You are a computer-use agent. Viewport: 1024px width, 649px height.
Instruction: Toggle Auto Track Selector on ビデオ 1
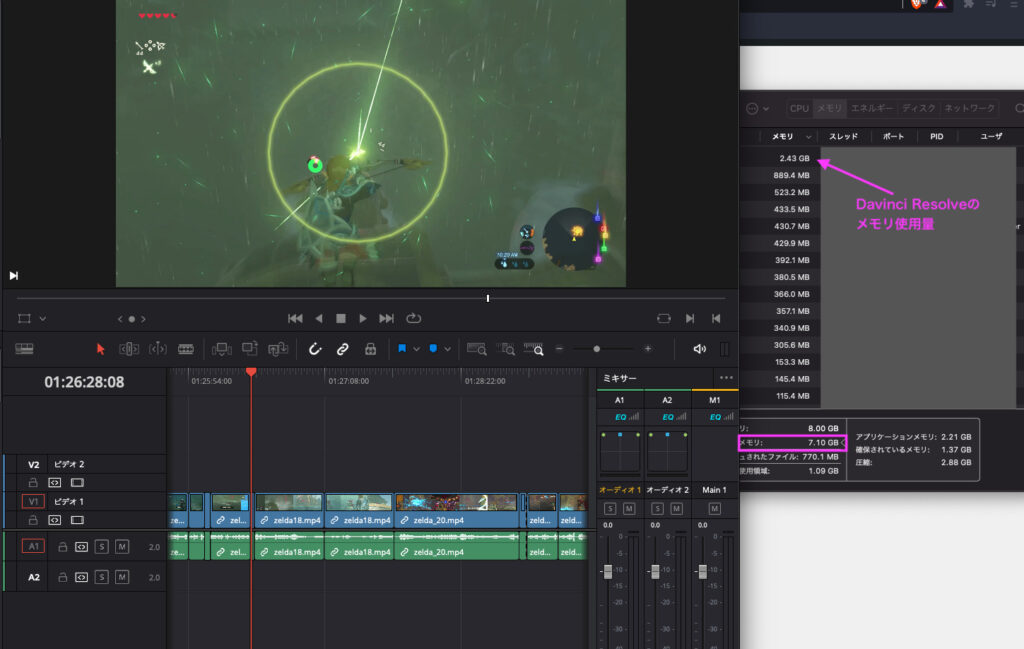55,520
